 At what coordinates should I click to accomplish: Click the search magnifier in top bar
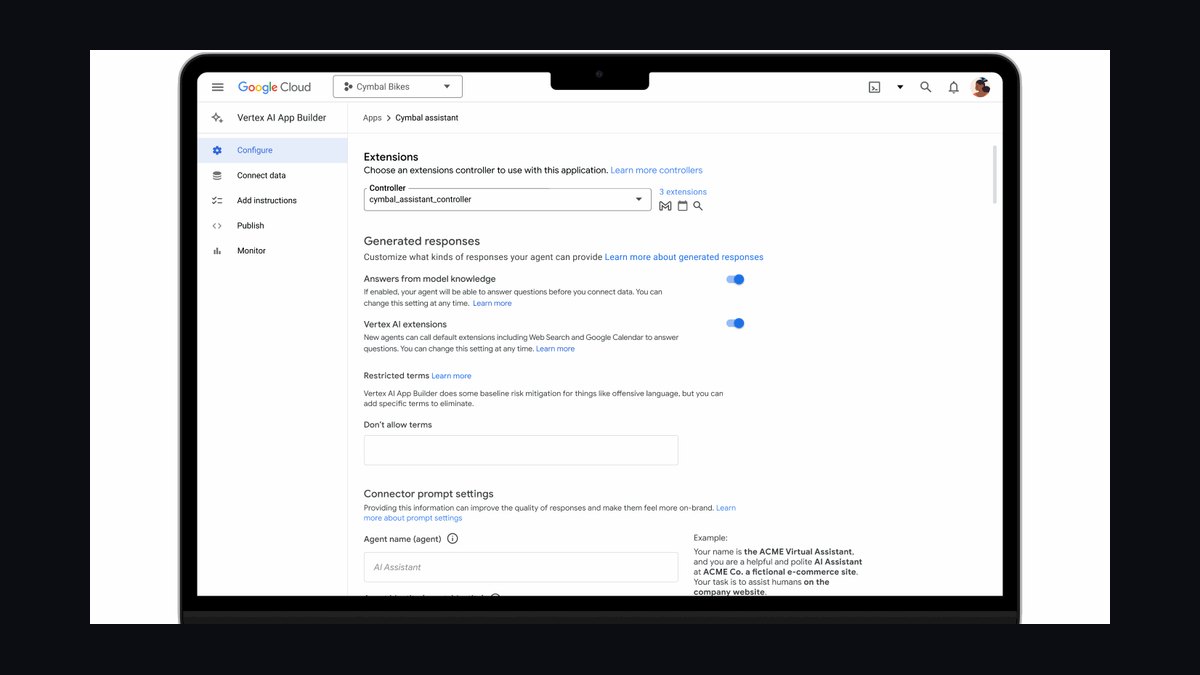point(926,87)
